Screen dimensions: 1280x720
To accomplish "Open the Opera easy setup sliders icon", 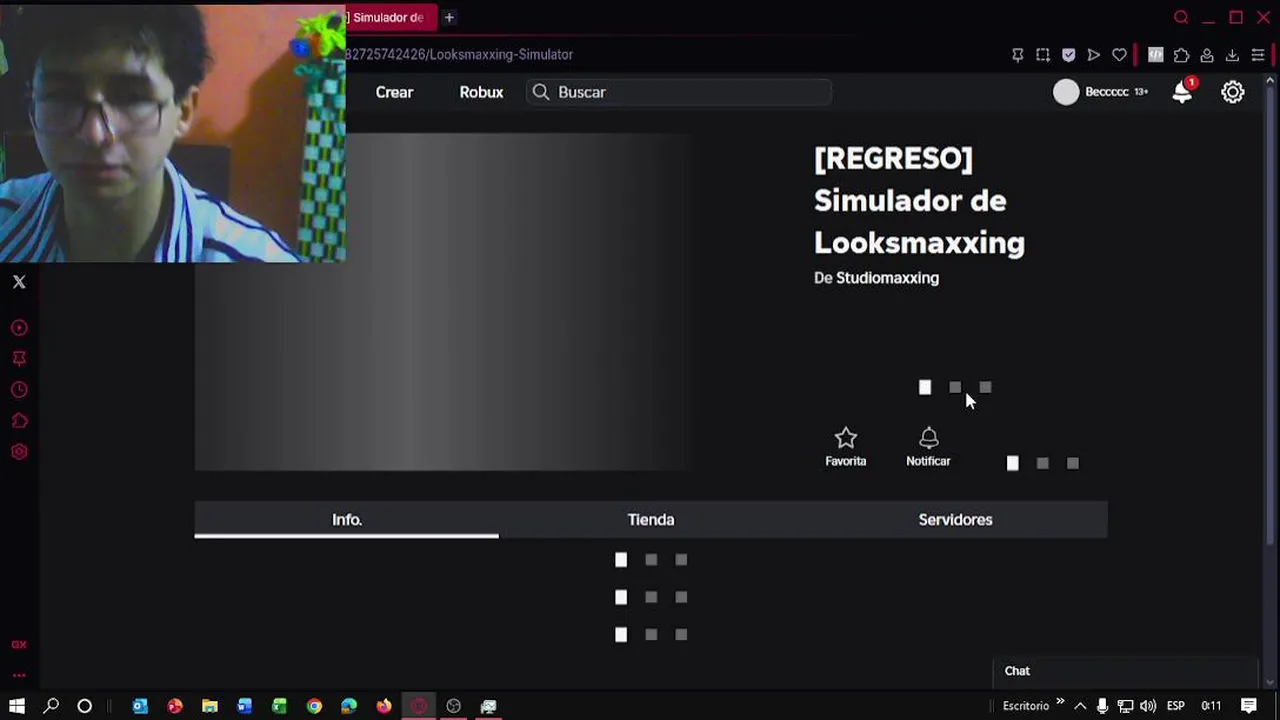I will pyautogui.click(x=1258, y=55).
